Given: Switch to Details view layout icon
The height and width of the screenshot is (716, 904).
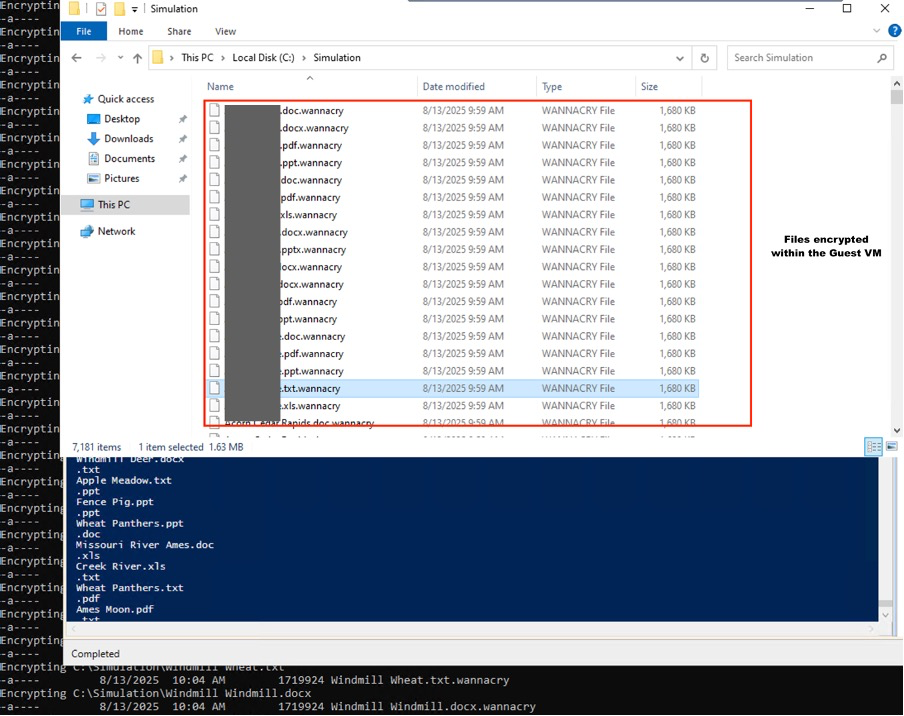Looking at the screenshot, I should coord(873,446).
